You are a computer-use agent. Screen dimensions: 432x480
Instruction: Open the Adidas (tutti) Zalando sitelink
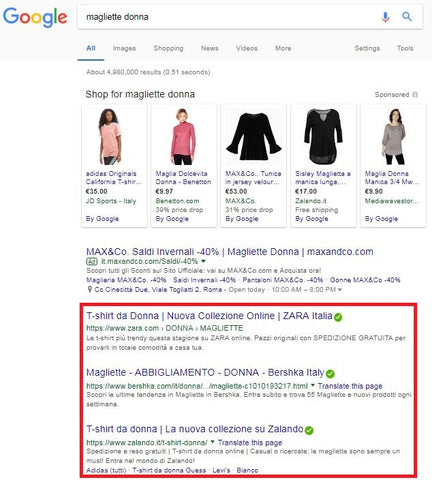pos(106,470)
